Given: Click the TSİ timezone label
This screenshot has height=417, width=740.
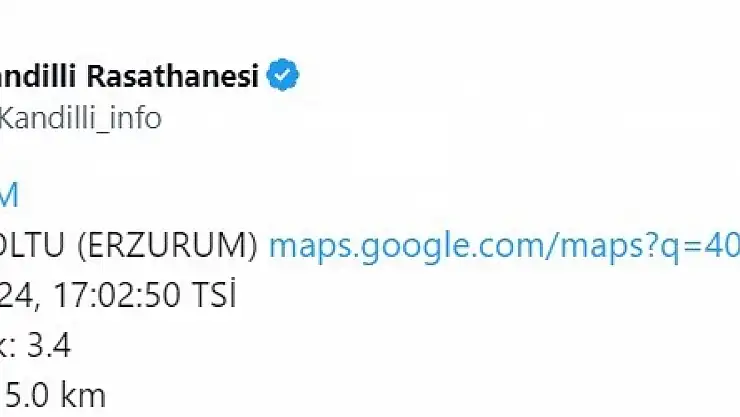Looking at the screenshot, I should (x=214, y=293).
